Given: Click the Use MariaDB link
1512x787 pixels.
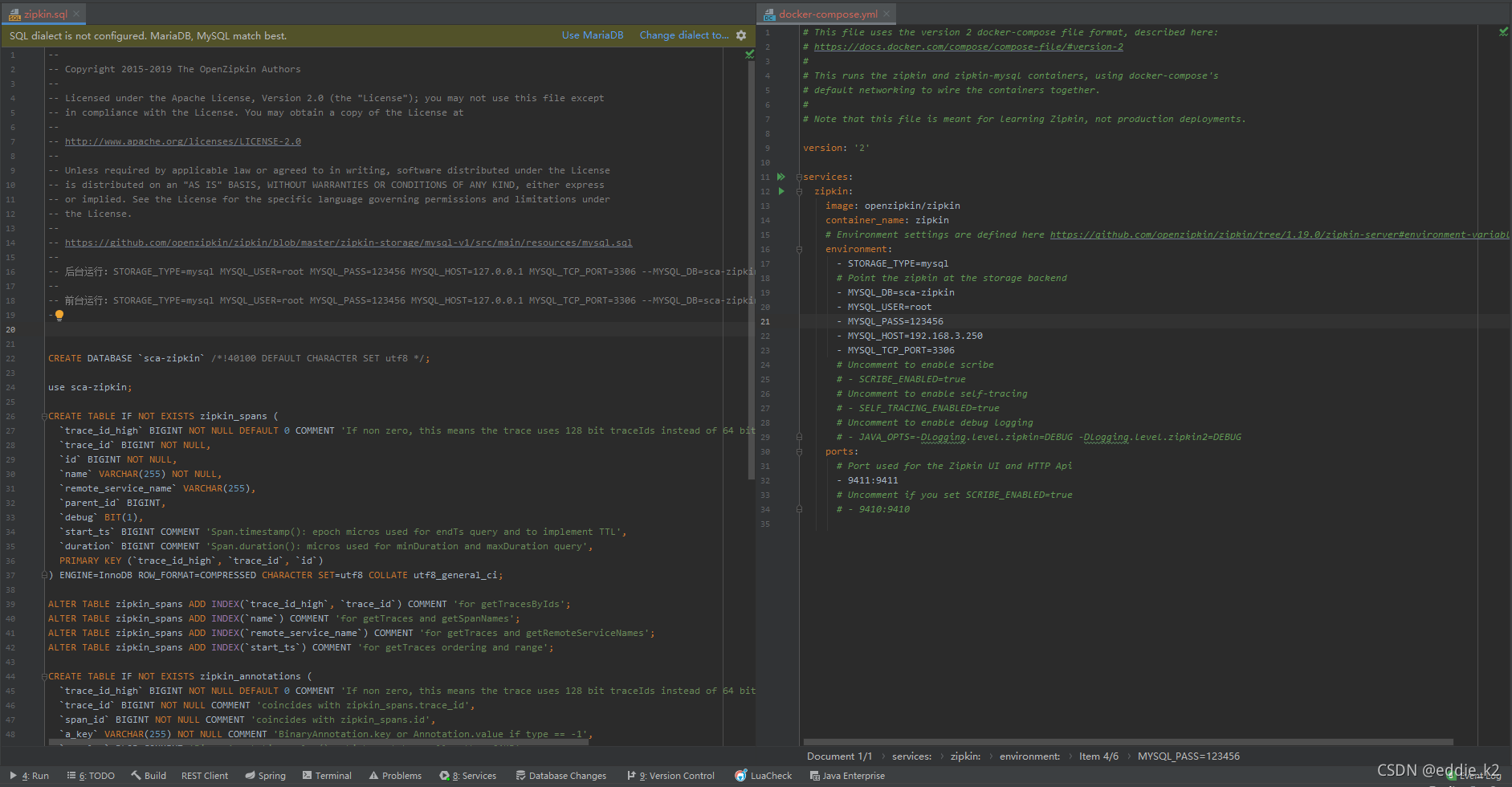Looking at the screenshot, I should [x=593, y=35].
